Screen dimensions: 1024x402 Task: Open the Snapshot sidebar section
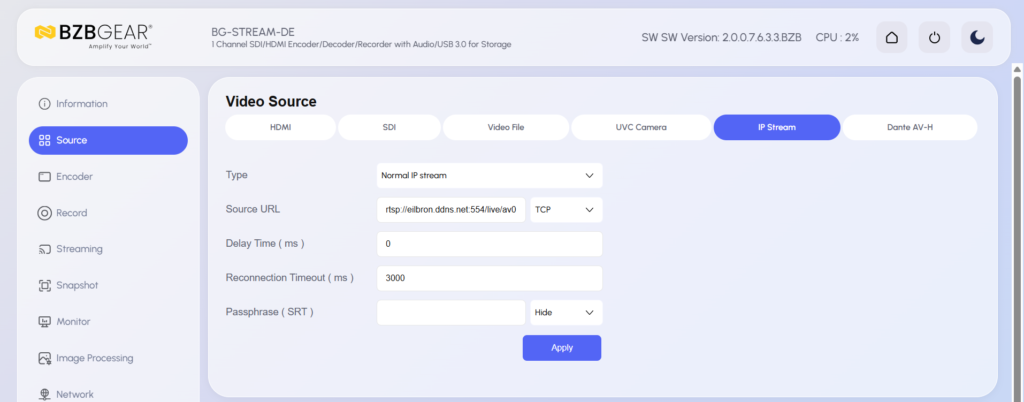[x=77, y=285]
